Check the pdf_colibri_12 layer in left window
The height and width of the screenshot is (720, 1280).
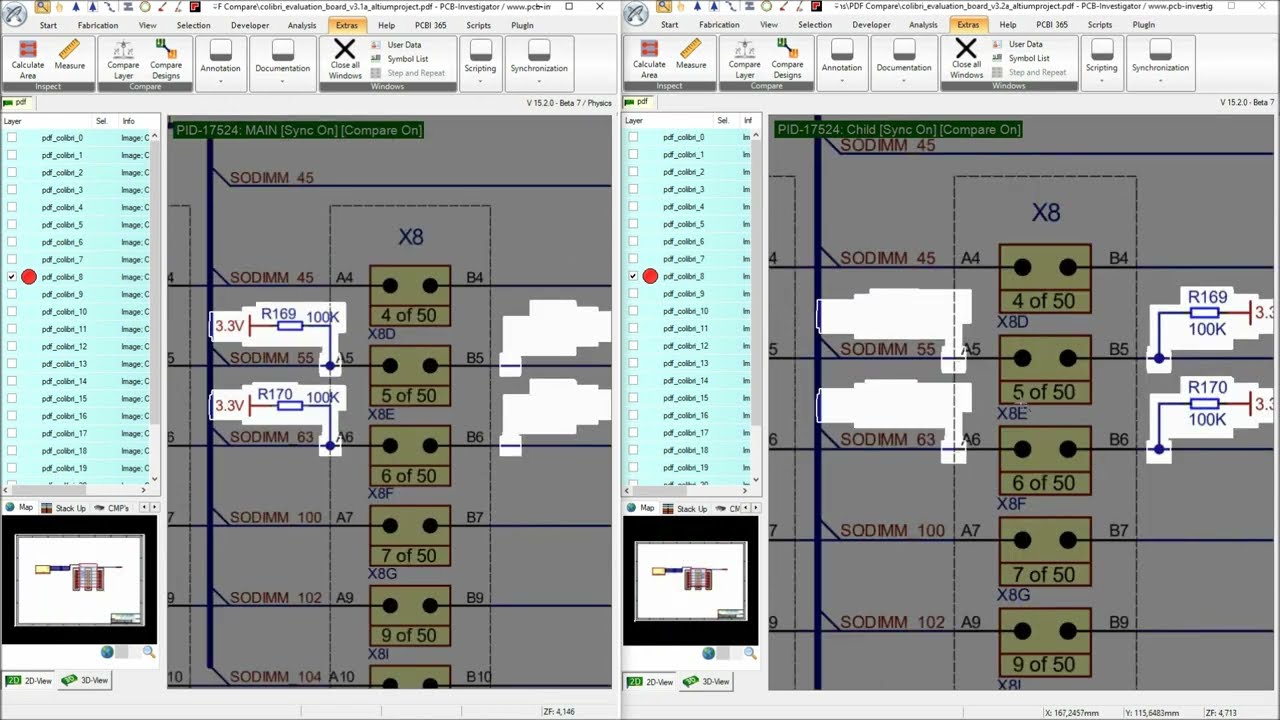tap(12, 346)
